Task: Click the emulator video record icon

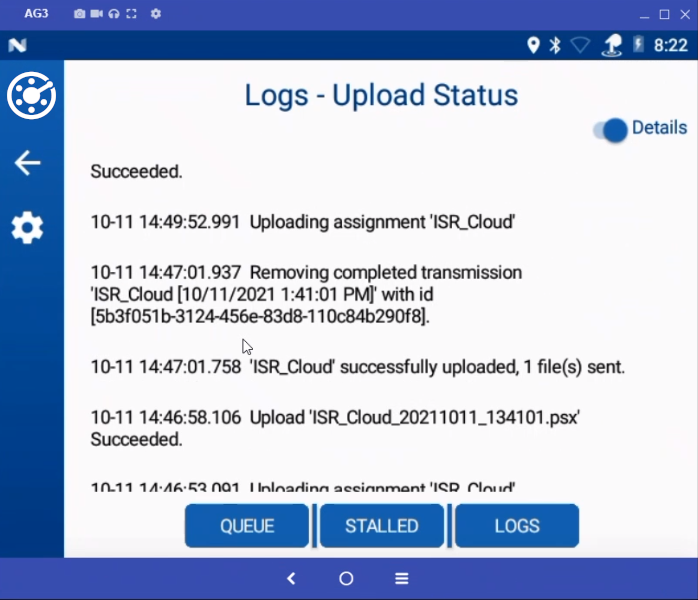Action: point(97,14)
